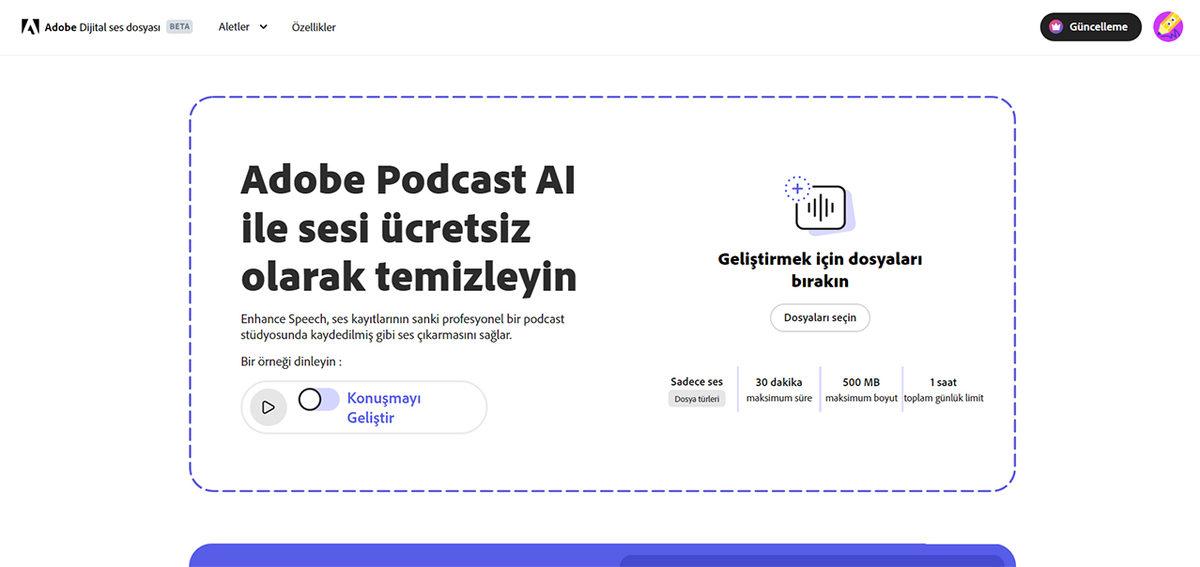
Task: Click the "maksimum boyut" caption
Action: click(x=861, y=398)
